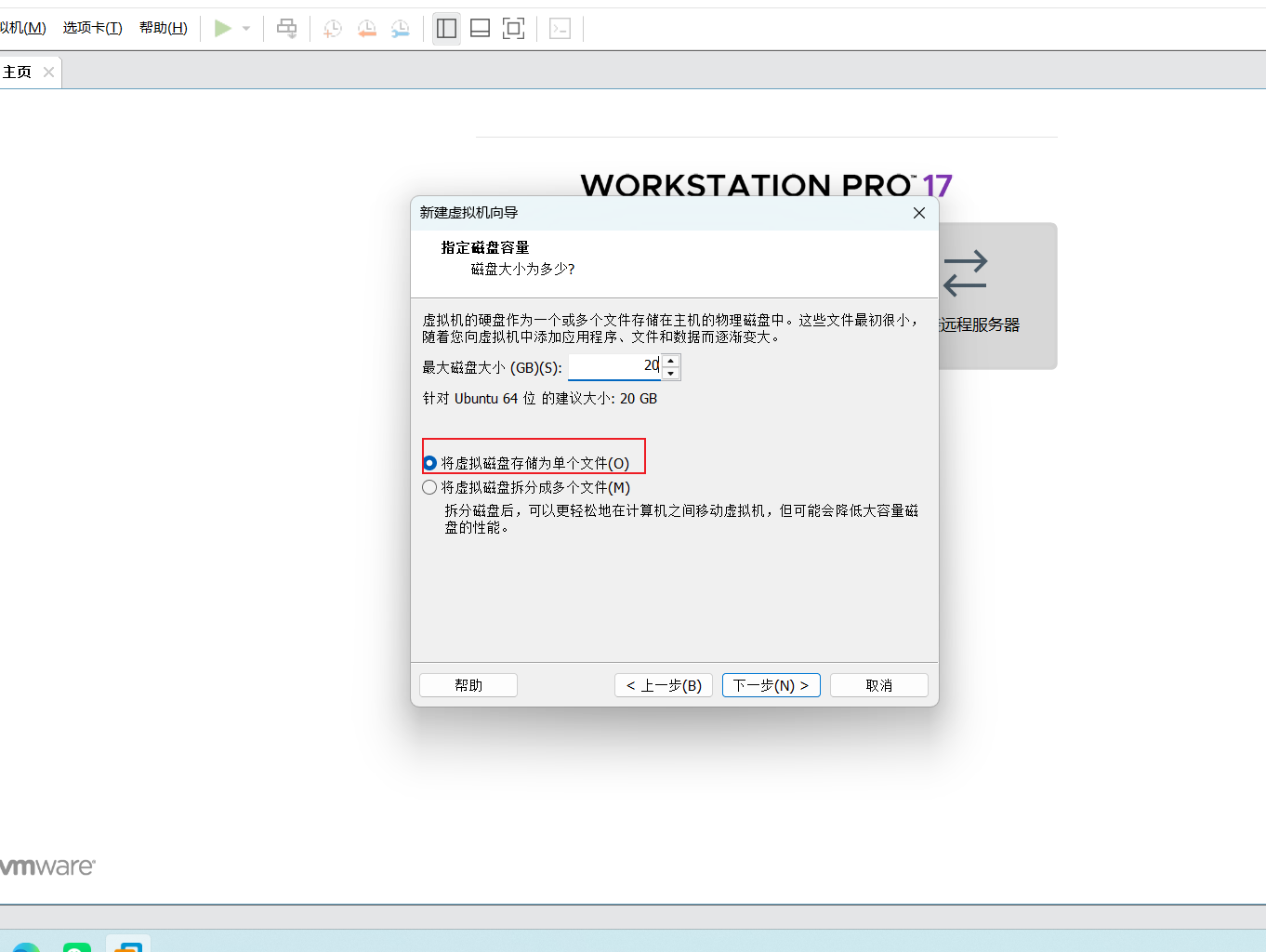
Task: Open the 选项卡(T) menu
Action: 93,28
